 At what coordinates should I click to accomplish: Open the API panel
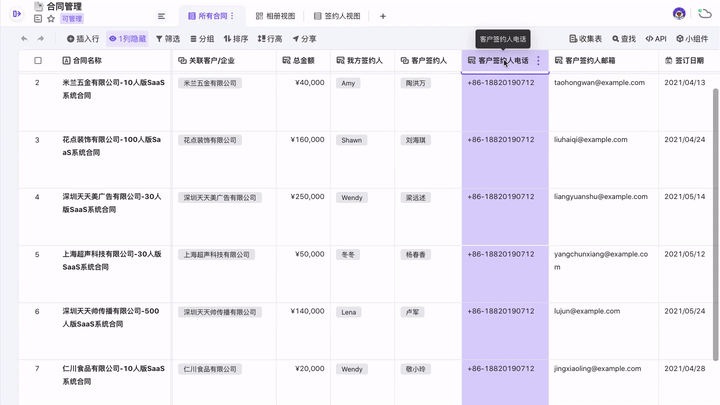656,39
